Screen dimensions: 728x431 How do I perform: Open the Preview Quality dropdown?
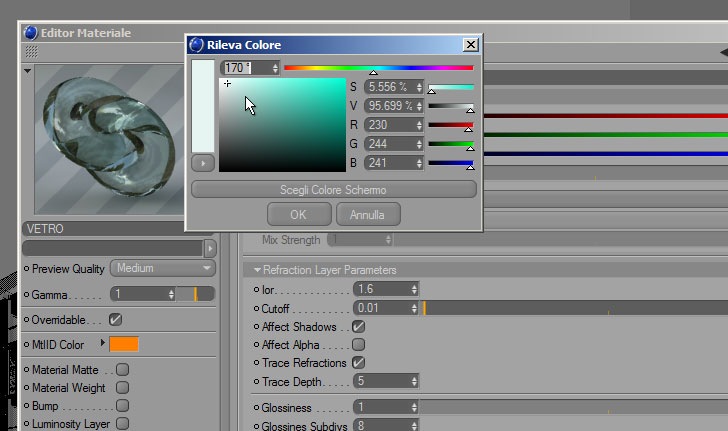(x=163, y=268)
